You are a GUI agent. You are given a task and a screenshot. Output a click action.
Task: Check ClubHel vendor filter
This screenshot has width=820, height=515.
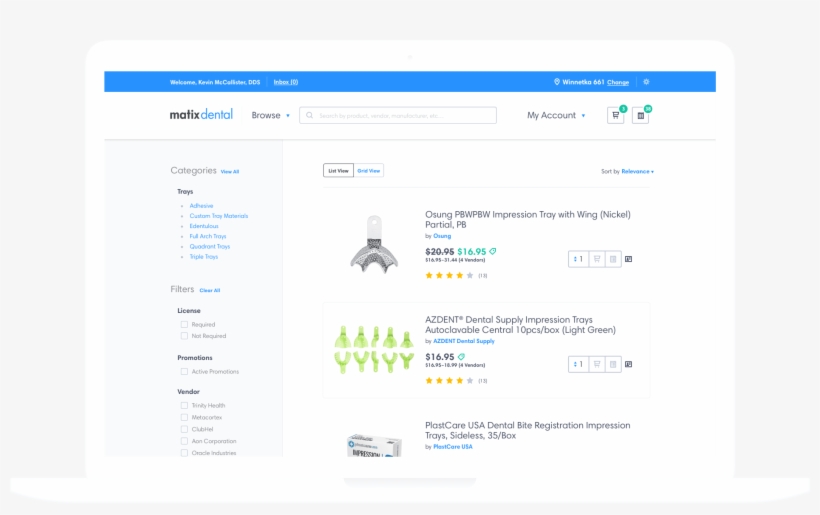184,429
